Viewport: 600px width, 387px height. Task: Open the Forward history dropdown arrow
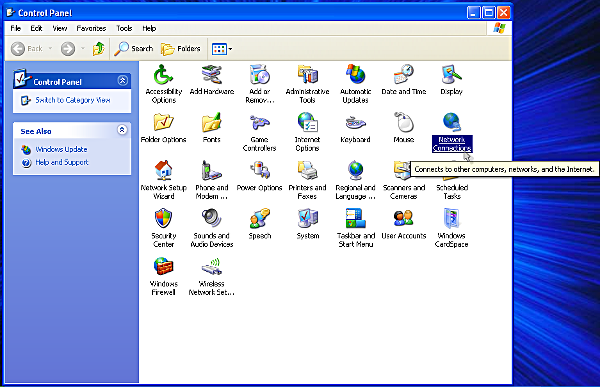[83, 49]
